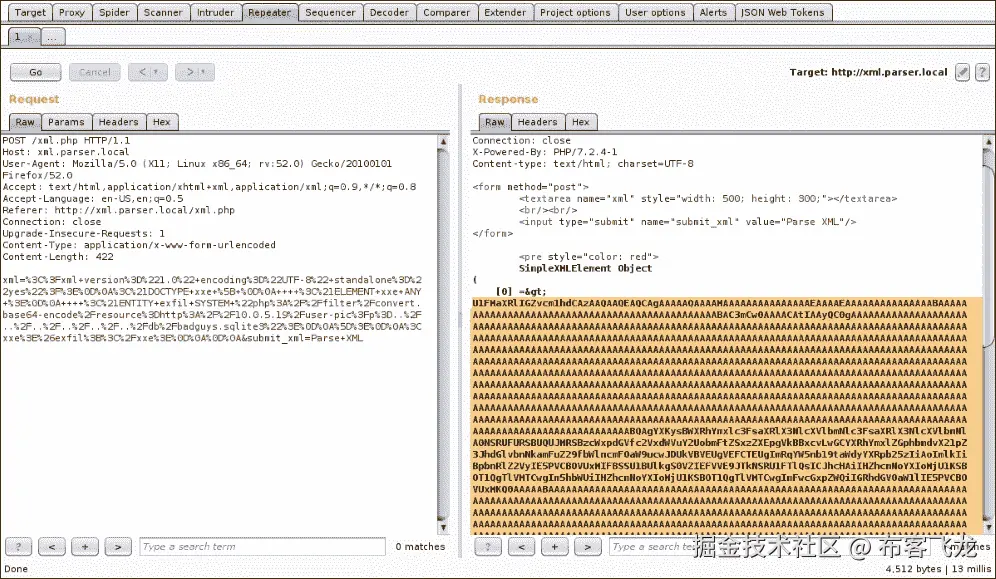Go back in request history
The image size is (996, 579).
148,72
